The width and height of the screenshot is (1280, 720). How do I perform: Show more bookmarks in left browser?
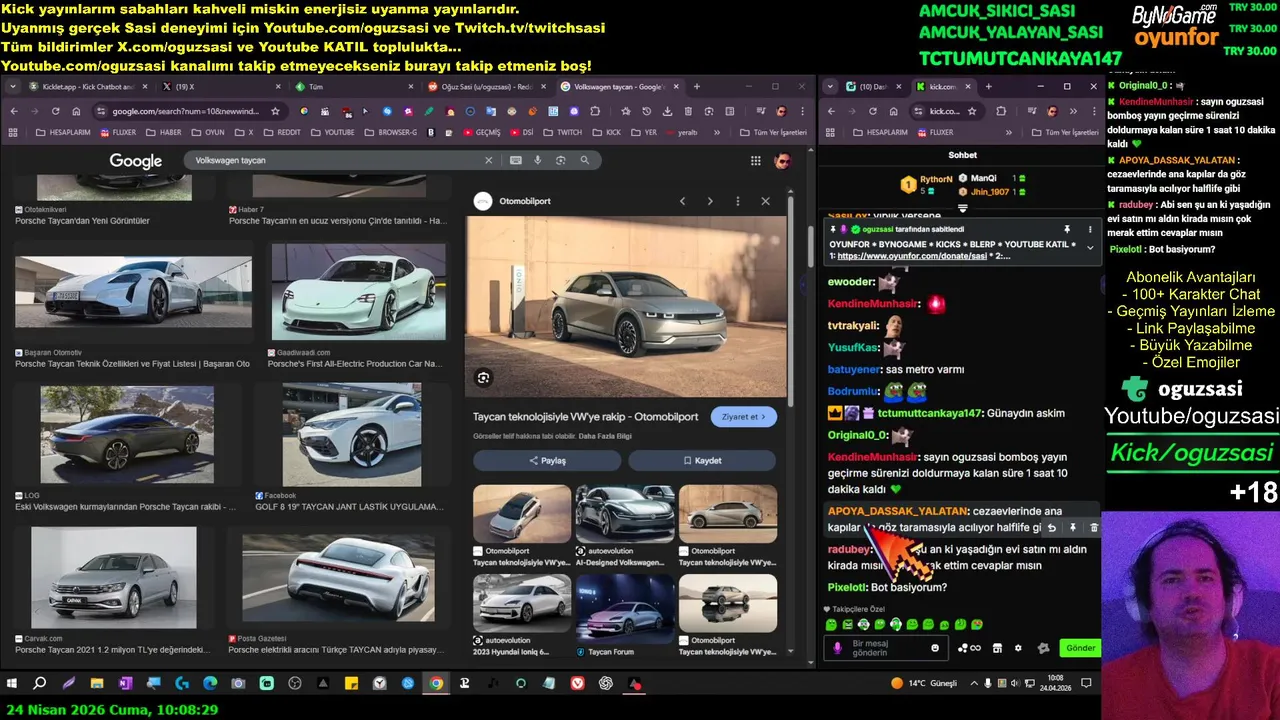(718, 132)
